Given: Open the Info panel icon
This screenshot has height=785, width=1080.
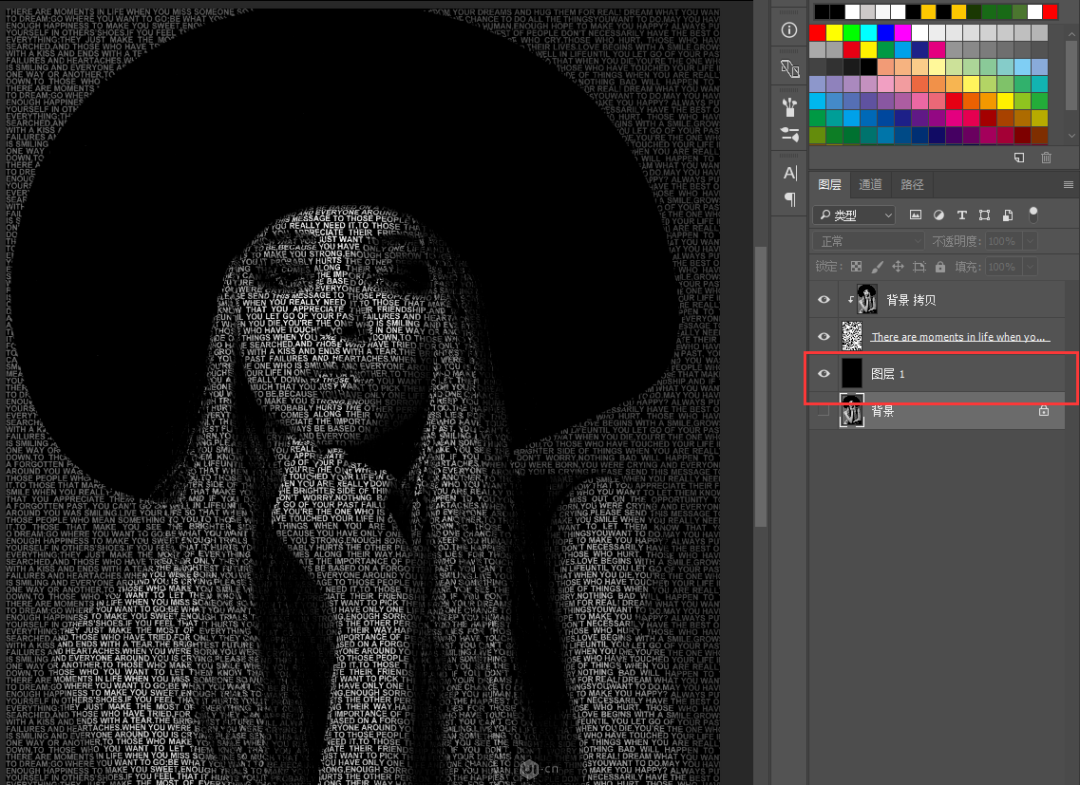Looking at the screenshot, I should pyautogui.click(x=789, y=30).
